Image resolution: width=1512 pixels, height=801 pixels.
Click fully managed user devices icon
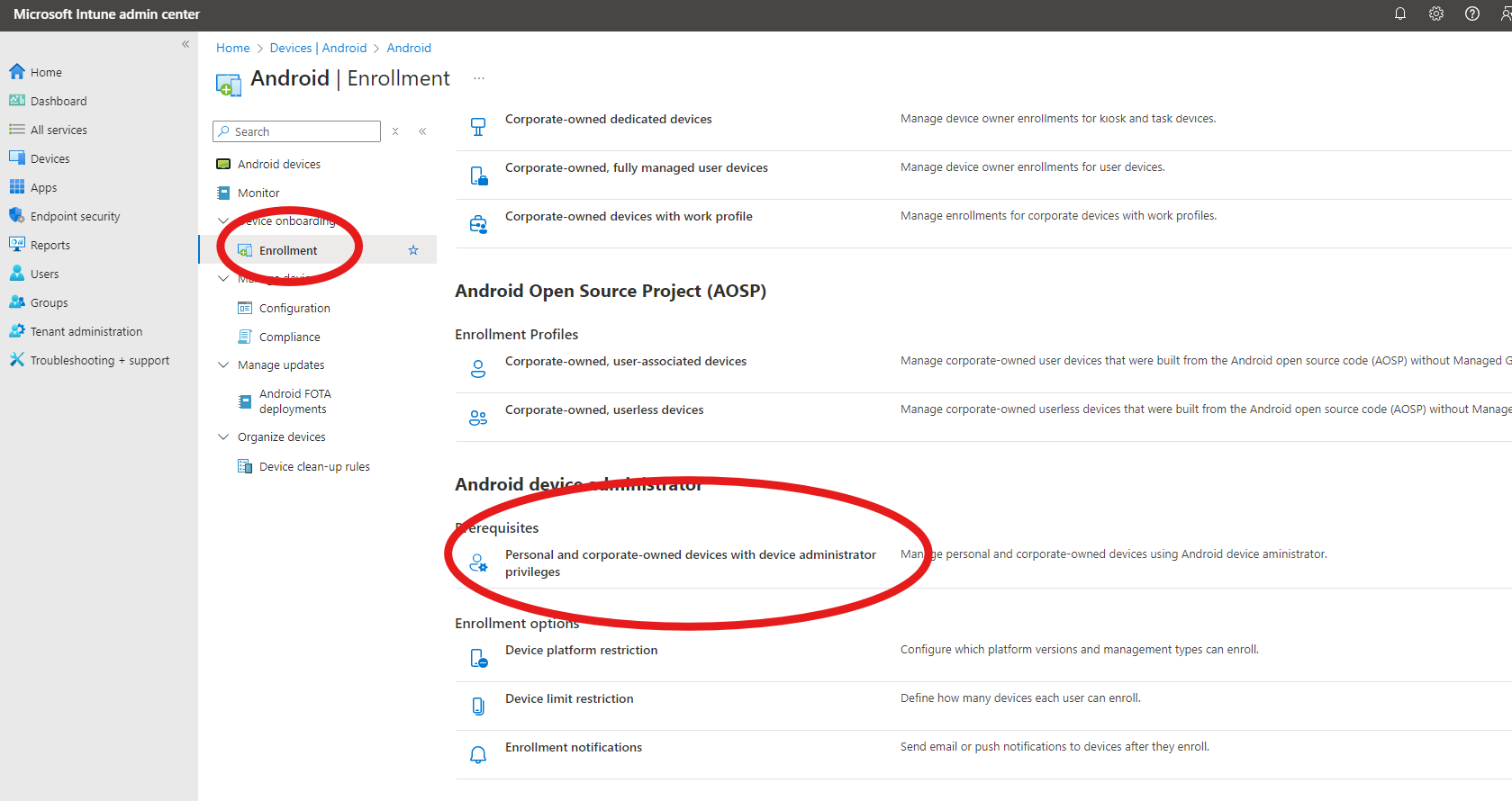(x=478, y=175)
